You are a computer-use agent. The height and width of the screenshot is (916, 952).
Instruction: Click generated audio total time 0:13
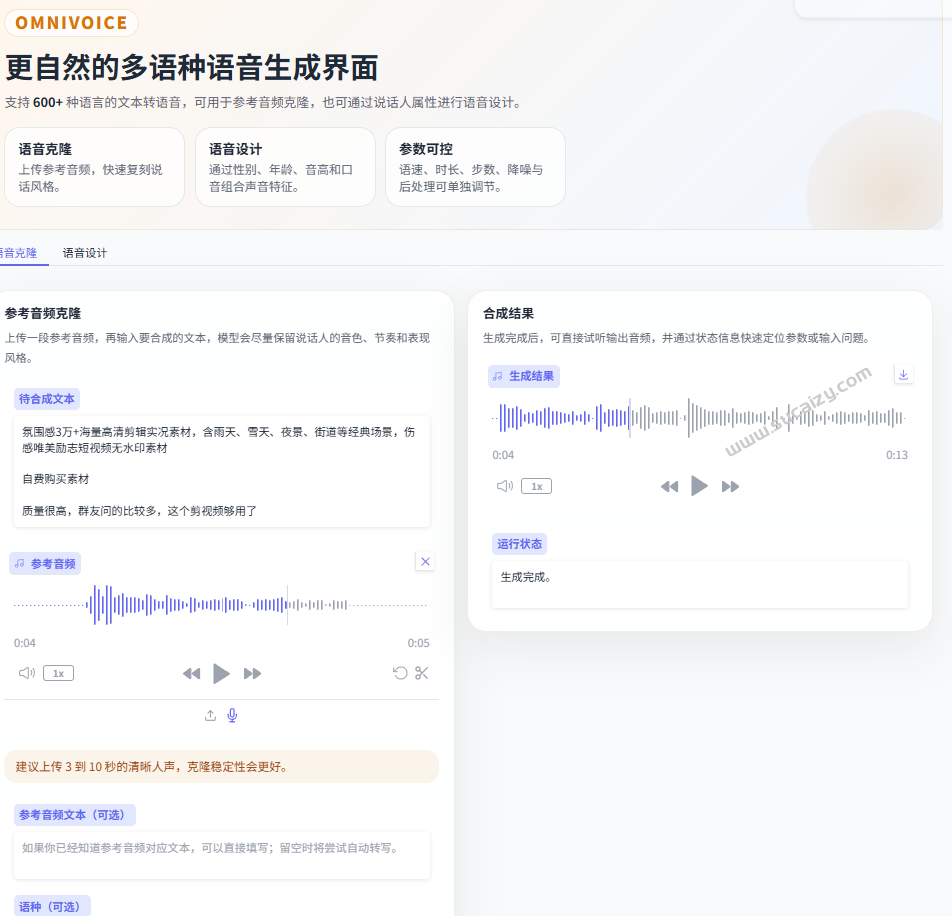[897, 455]
